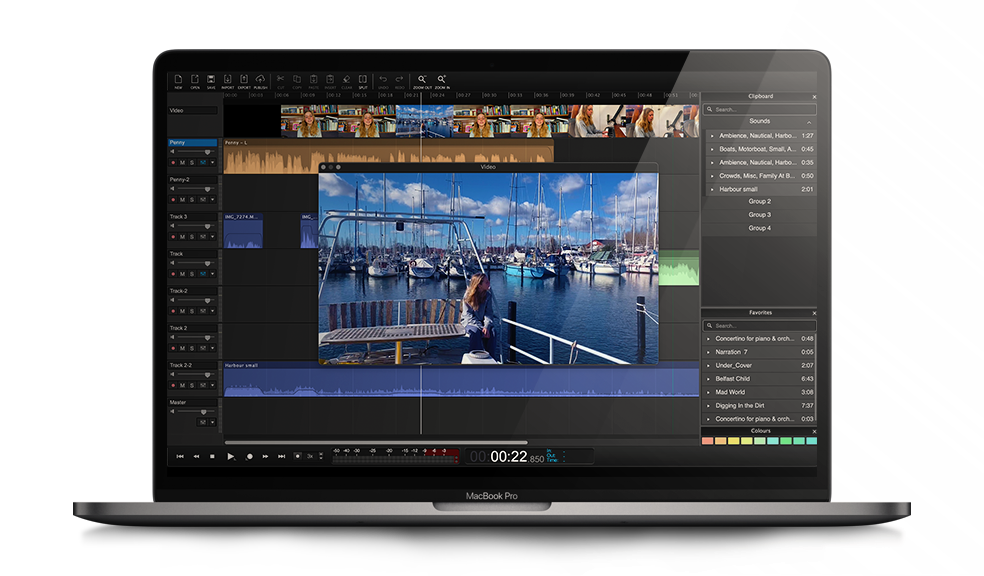984x576 pixels.
Task: Select the Split tool
Action: [362, 79]
